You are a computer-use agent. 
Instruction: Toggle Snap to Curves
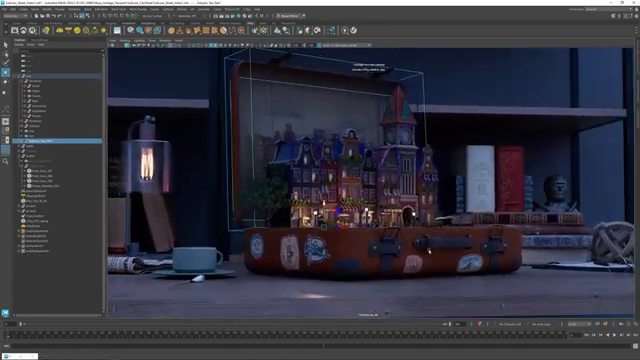pos(110,16)
